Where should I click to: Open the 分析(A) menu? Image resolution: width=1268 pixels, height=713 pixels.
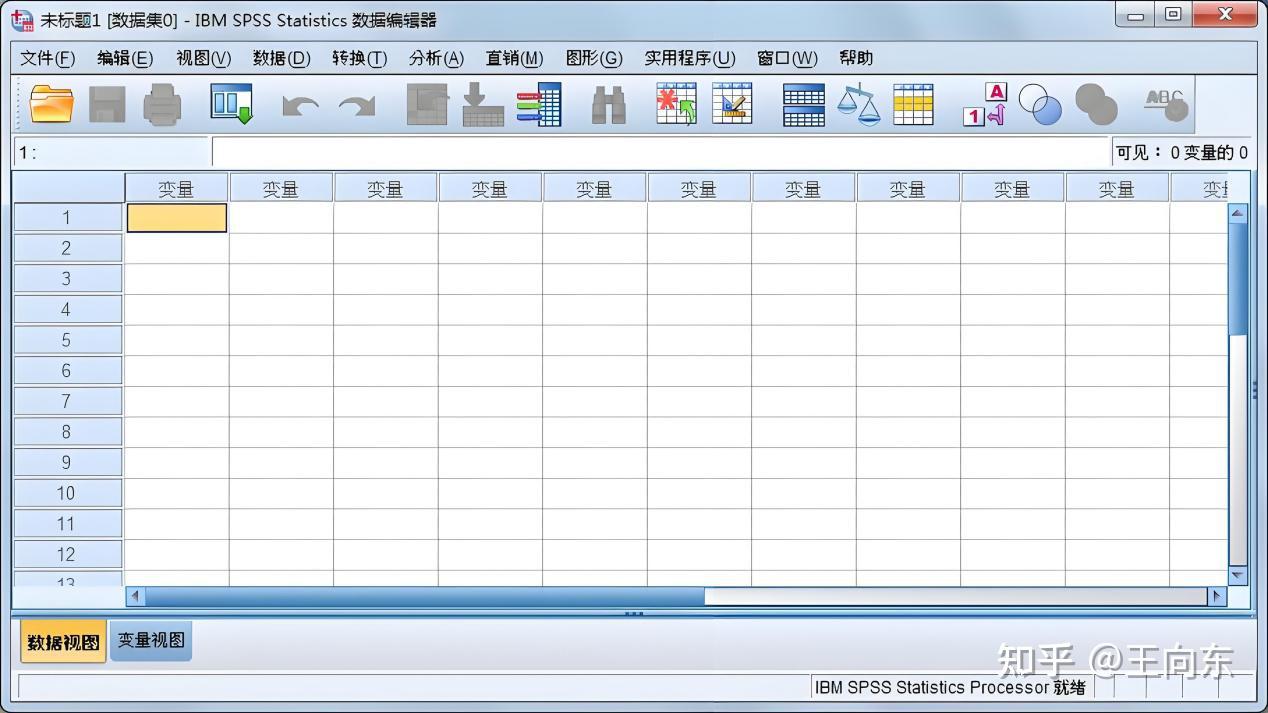[x=436, y=58]
